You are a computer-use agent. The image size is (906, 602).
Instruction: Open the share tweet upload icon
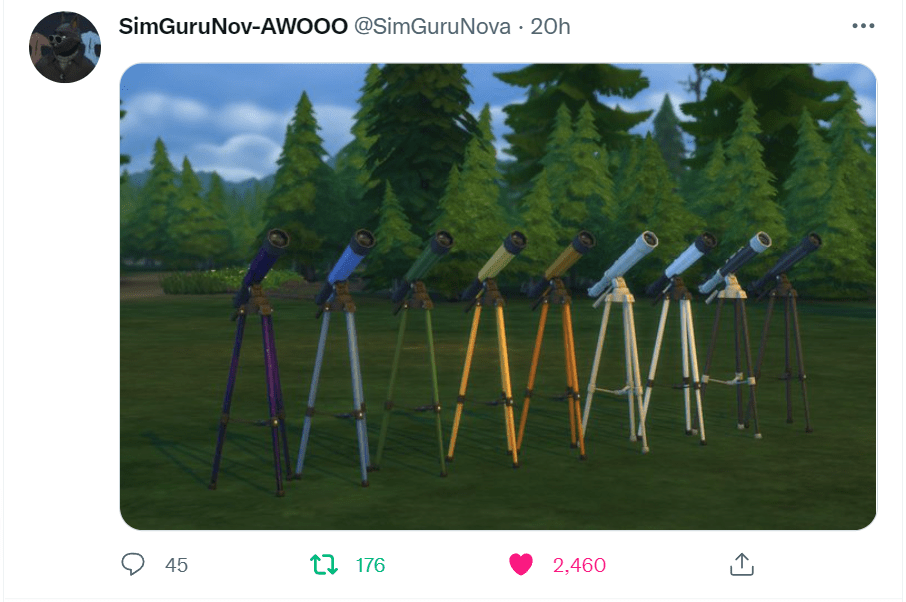pyautogui.click(x=742, y=564)
